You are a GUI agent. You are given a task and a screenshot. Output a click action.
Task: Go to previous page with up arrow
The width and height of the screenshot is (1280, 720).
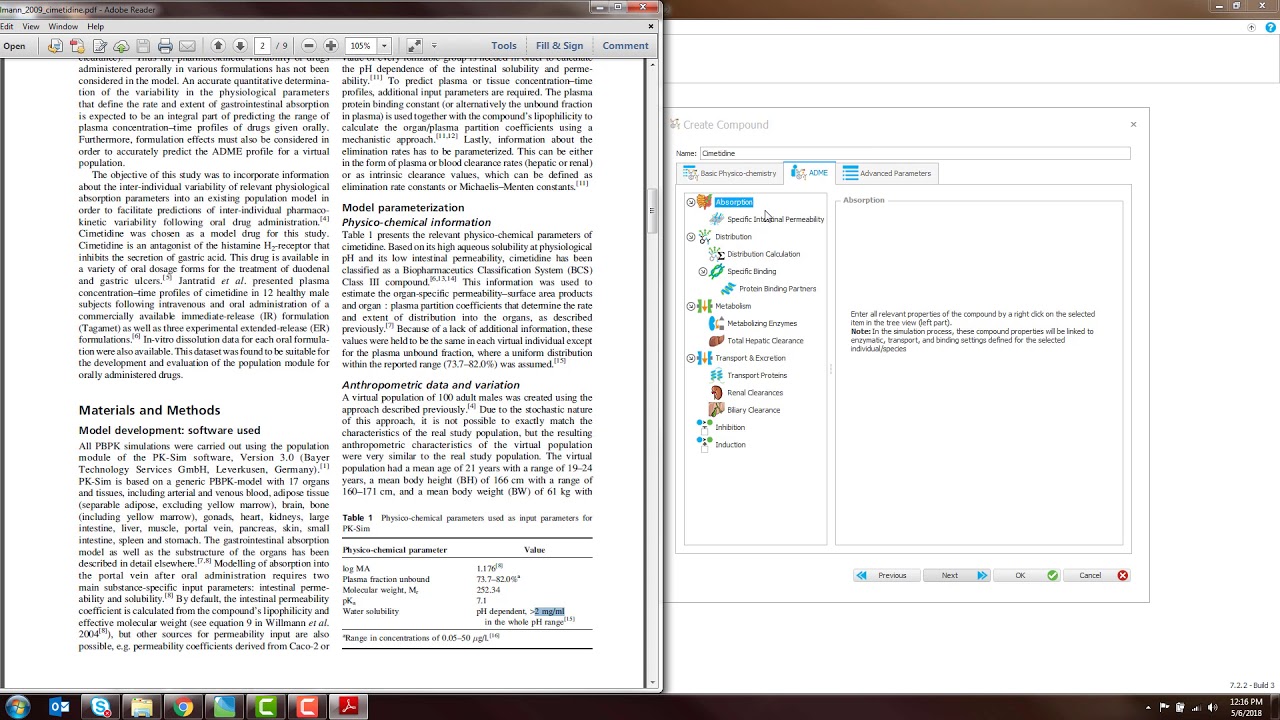click(x=218, y=46)
